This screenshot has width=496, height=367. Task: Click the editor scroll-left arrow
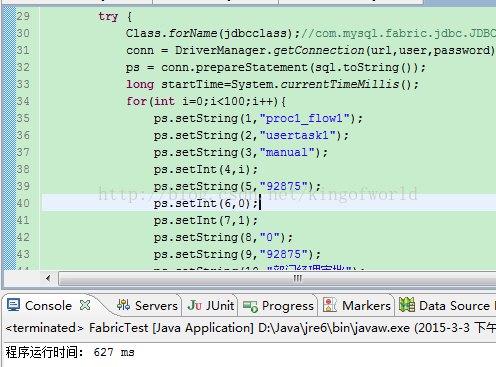[48, 278]
